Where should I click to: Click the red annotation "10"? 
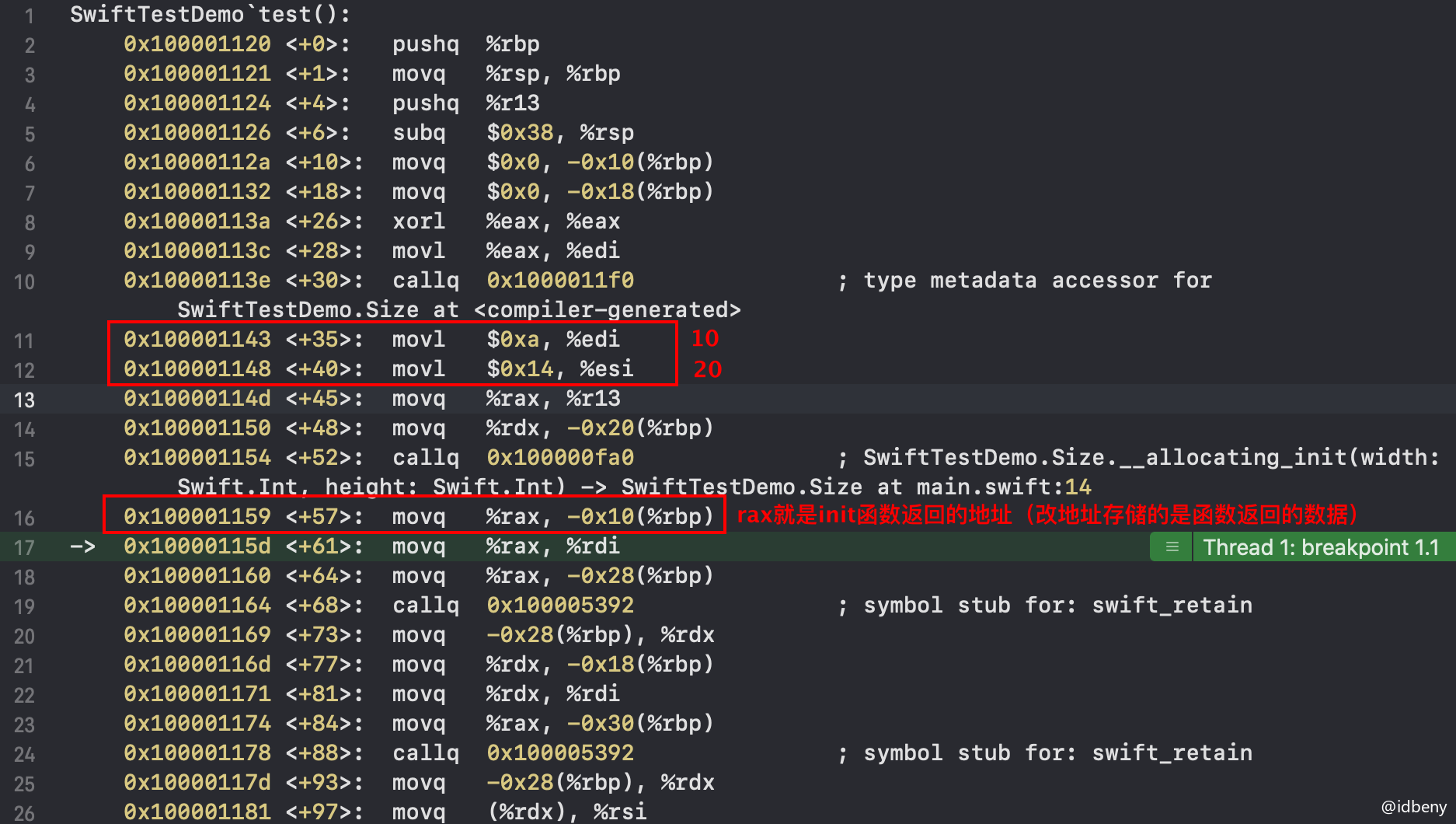705,339
